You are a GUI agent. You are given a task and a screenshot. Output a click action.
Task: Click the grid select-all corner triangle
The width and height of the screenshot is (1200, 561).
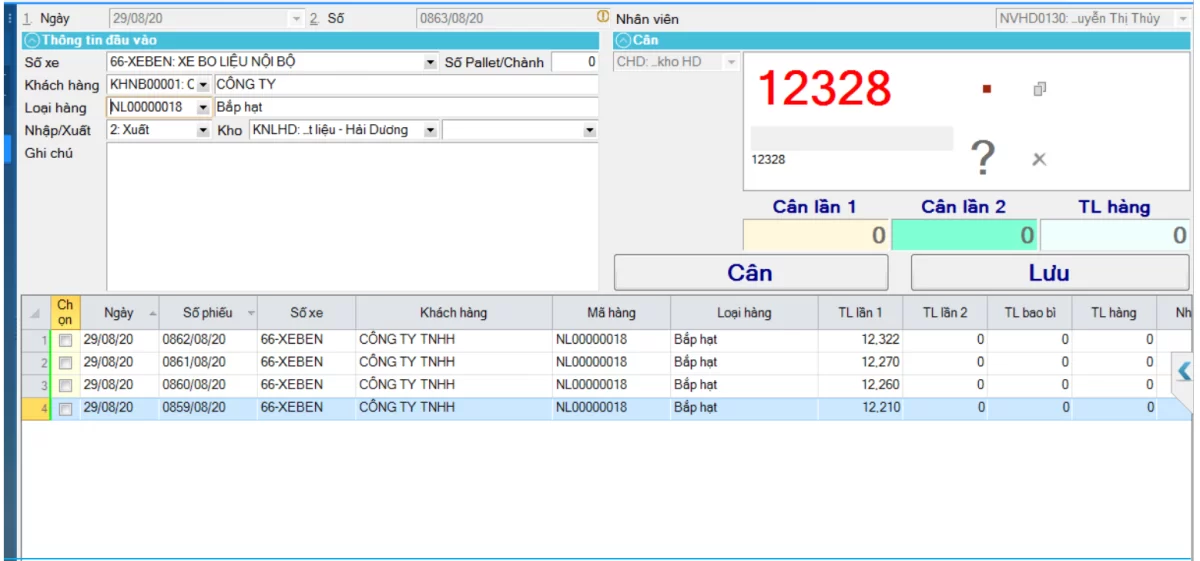pos(35,313)
